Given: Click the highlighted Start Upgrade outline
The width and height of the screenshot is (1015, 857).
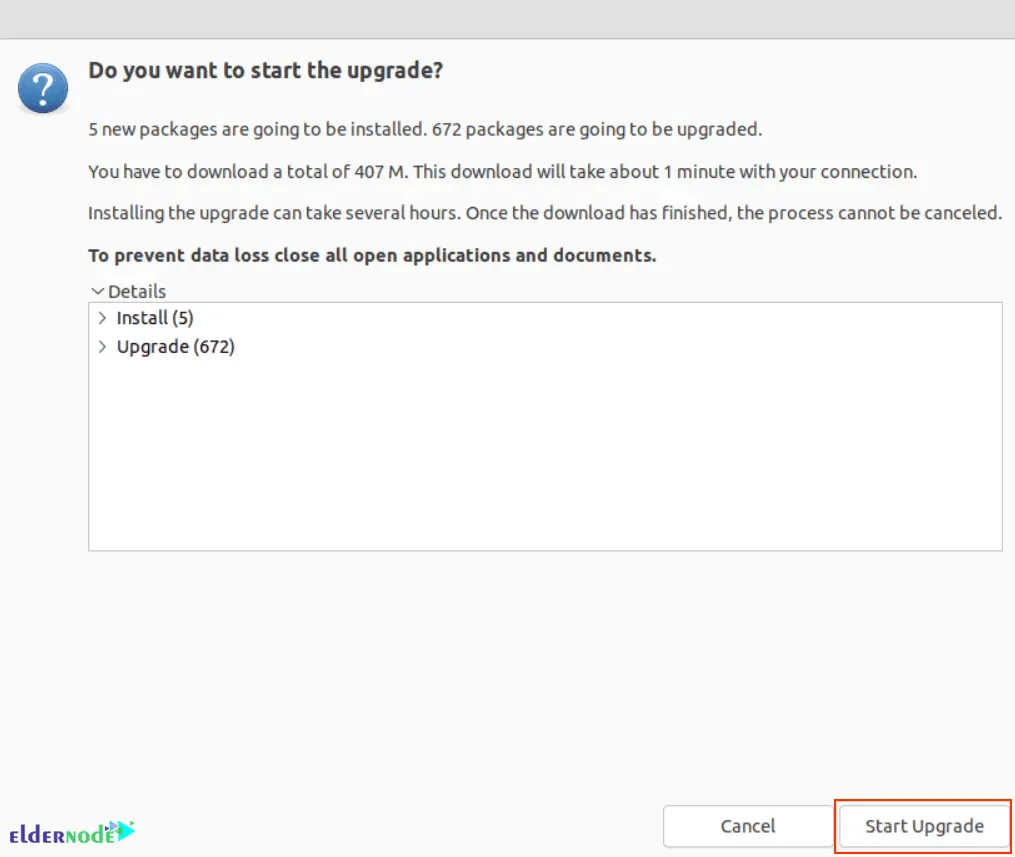Looking at the screenshot, I should tap(923, 826).
